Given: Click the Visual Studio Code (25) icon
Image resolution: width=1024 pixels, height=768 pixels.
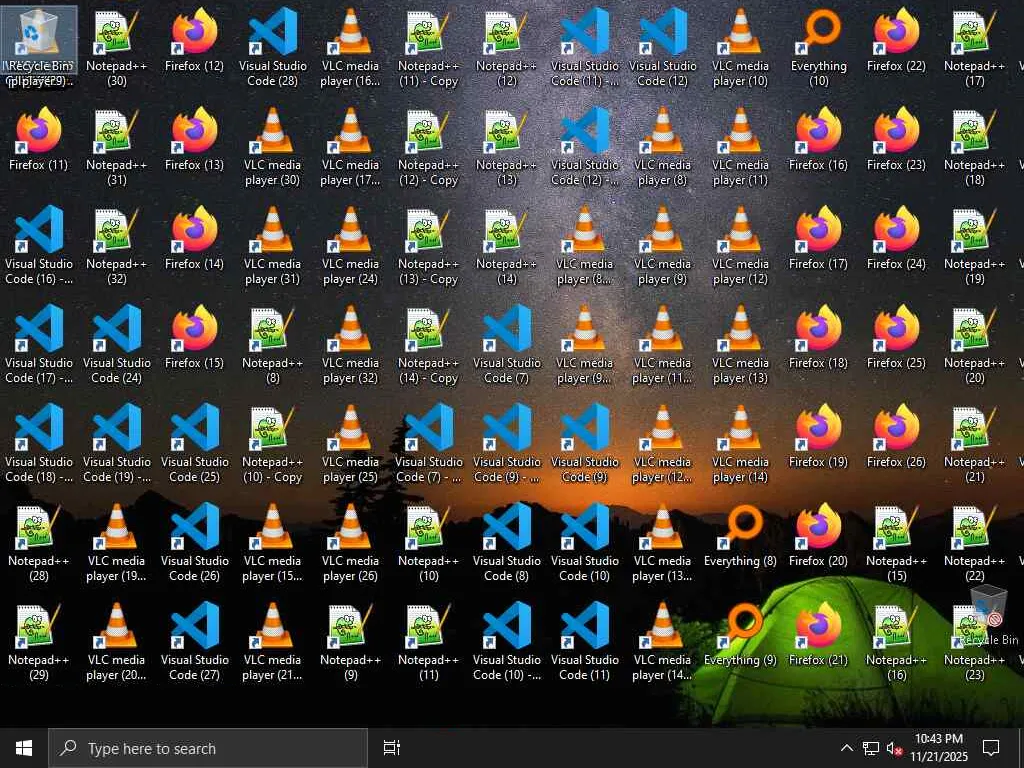Looking at the screenshot, I should [194, 445].
